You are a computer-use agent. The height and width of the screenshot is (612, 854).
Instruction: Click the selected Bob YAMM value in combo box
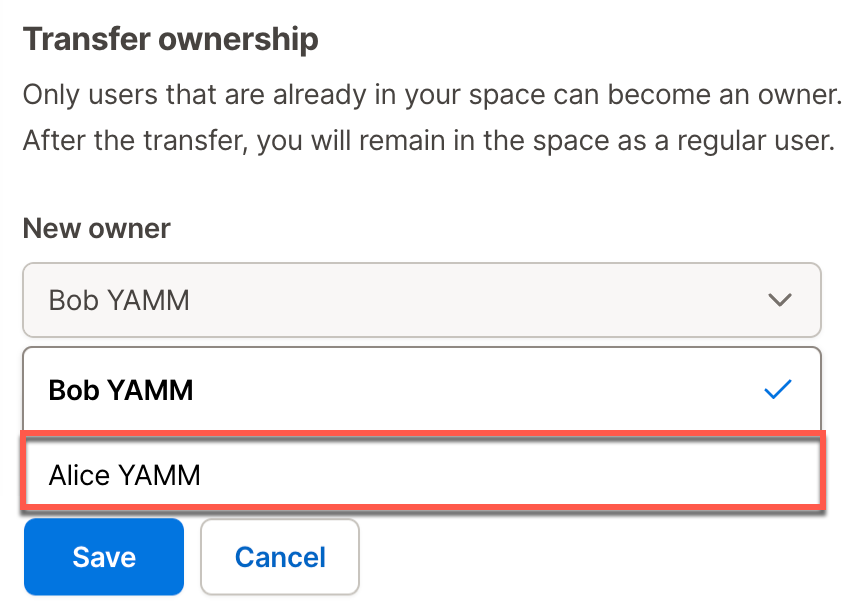click(119, 300)
